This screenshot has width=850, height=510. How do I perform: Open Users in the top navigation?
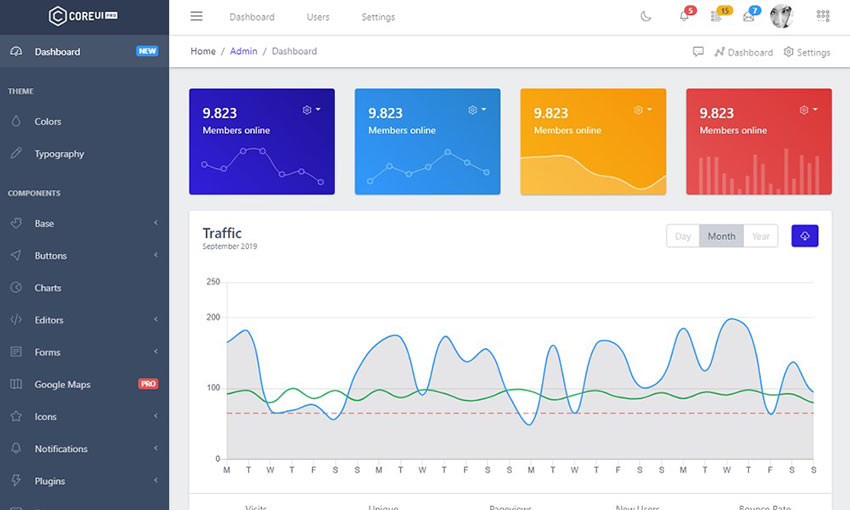coord(318,17)
